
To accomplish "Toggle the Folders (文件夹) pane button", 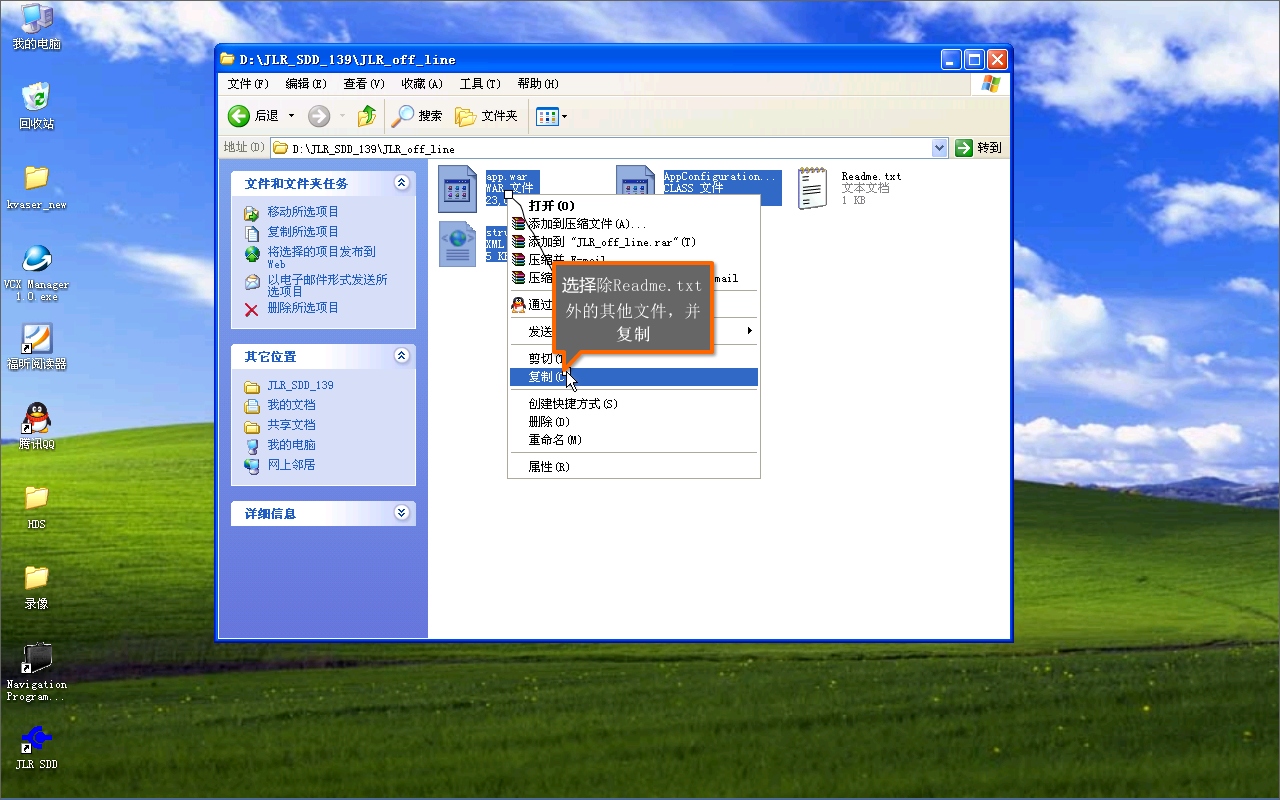I will pyautogui.click(x=487, y=116).
